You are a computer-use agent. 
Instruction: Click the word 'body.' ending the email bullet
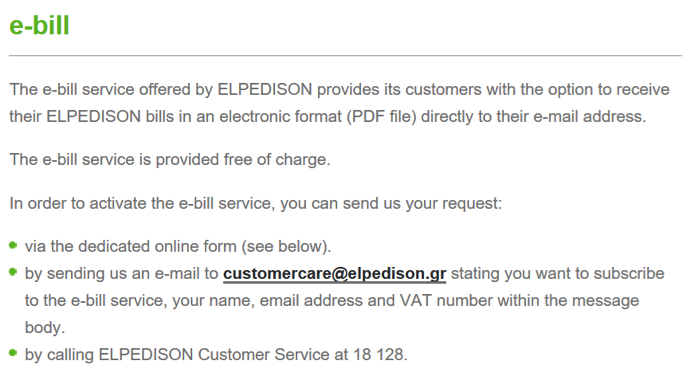click(x=45, y=327)
